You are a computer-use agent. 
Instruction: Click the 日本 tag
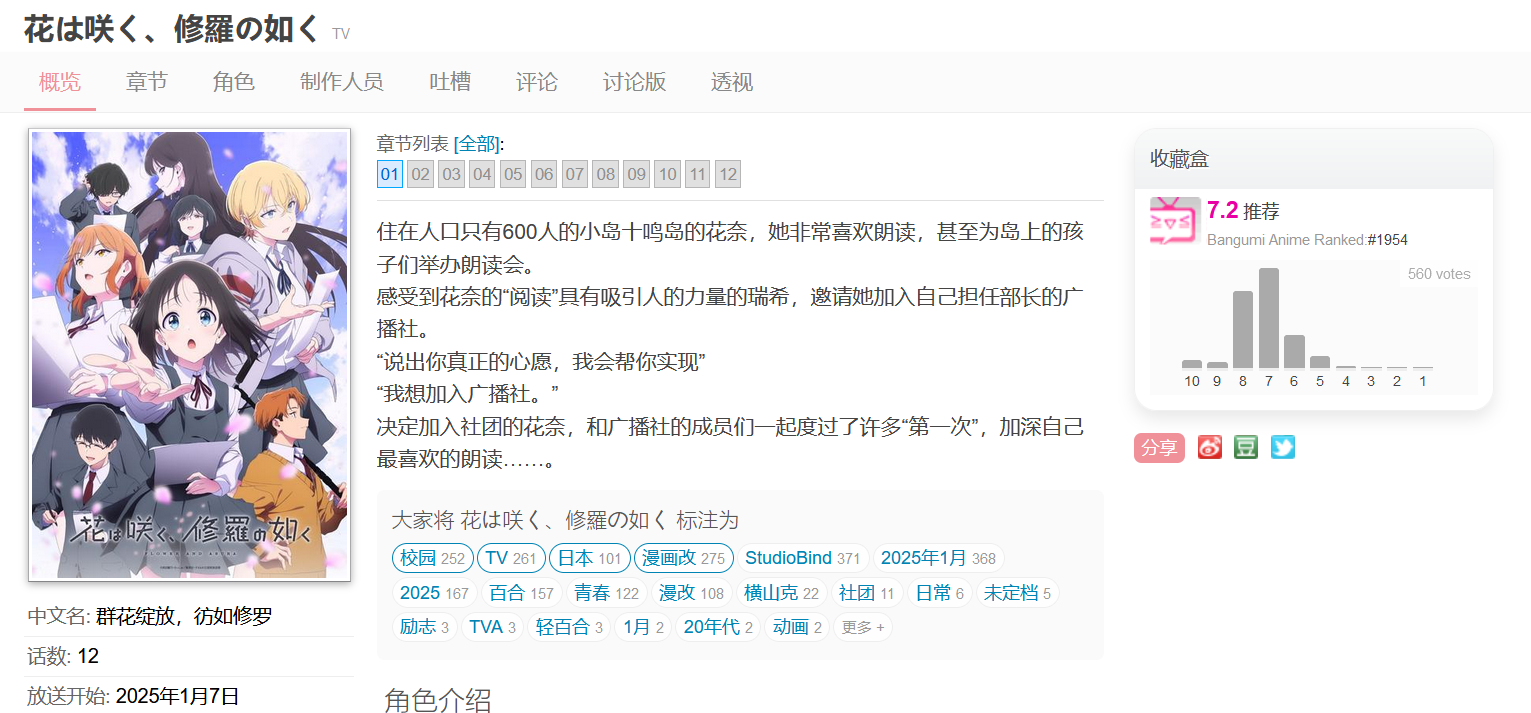click(590, 558)
